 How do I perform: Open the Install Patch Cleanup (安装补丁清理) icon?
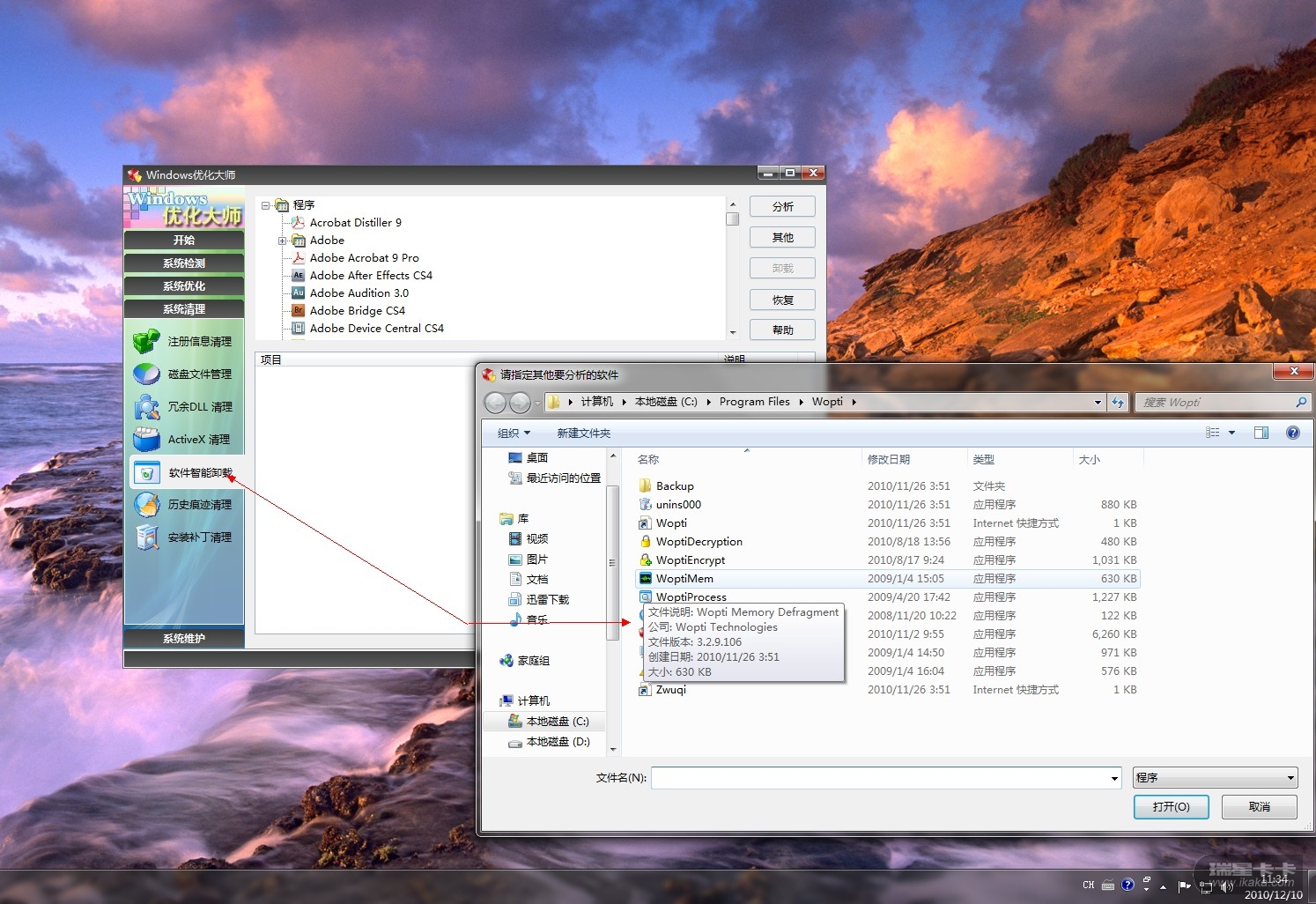[146, 537]
